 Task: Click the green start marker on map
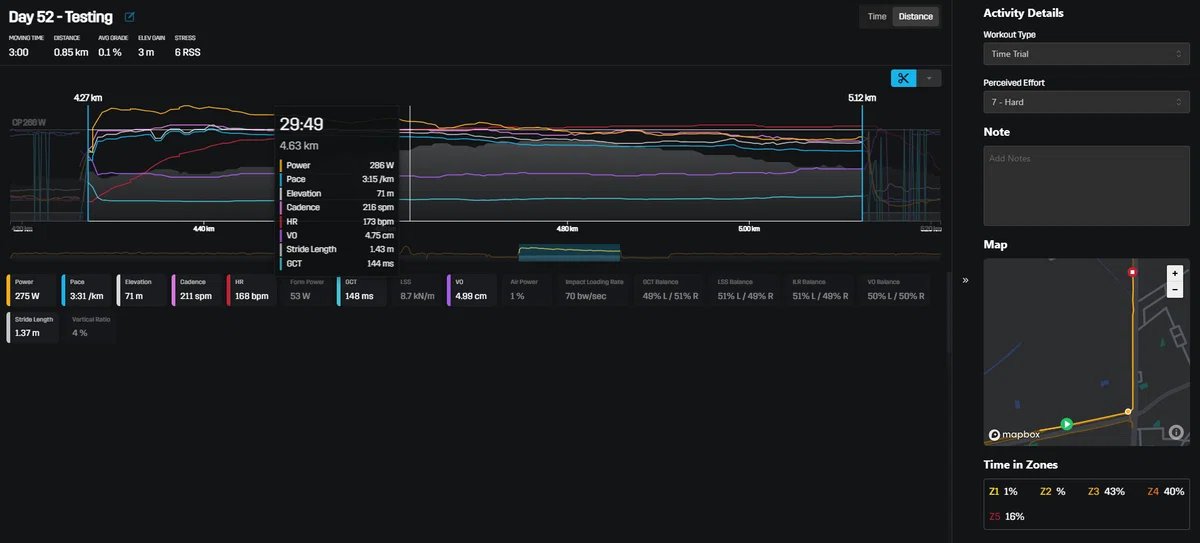(1067, 424)
